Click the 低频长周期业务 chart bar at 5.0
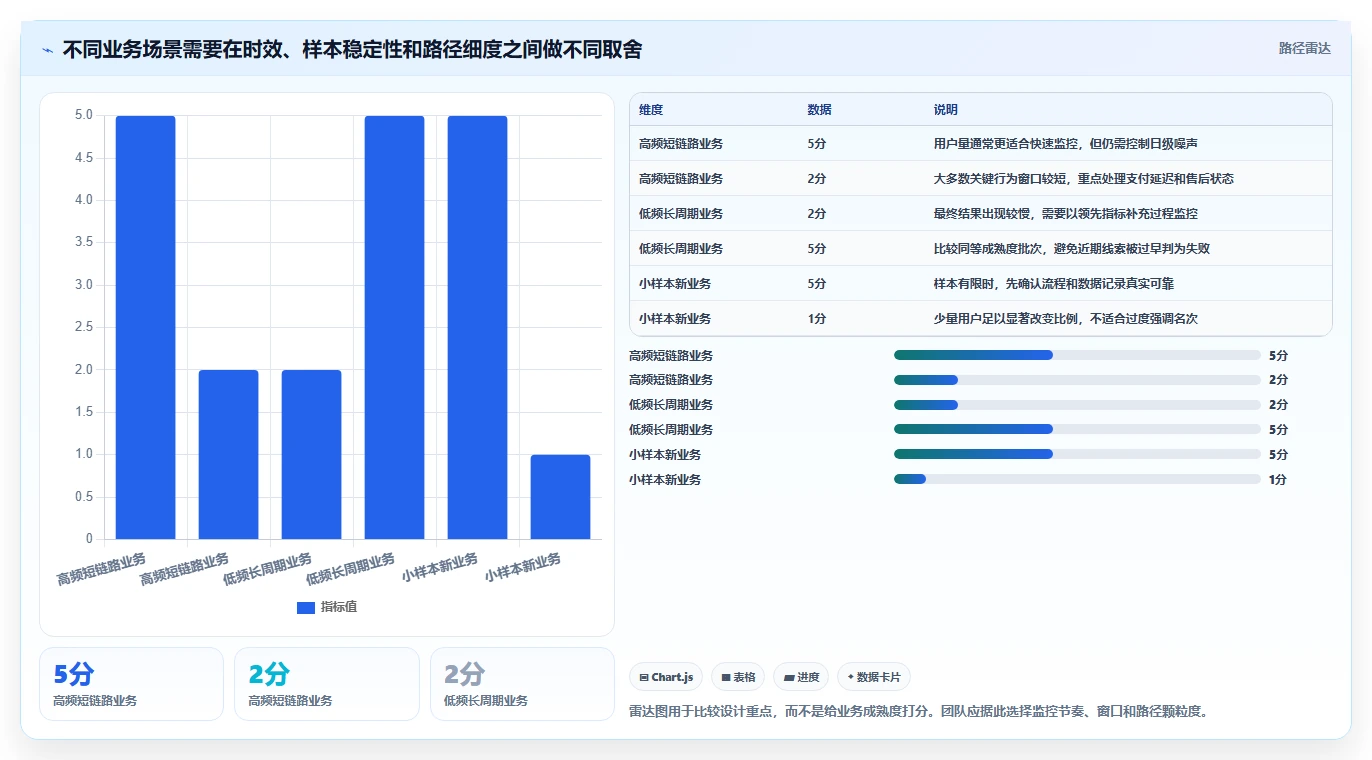 pos(394,327)
